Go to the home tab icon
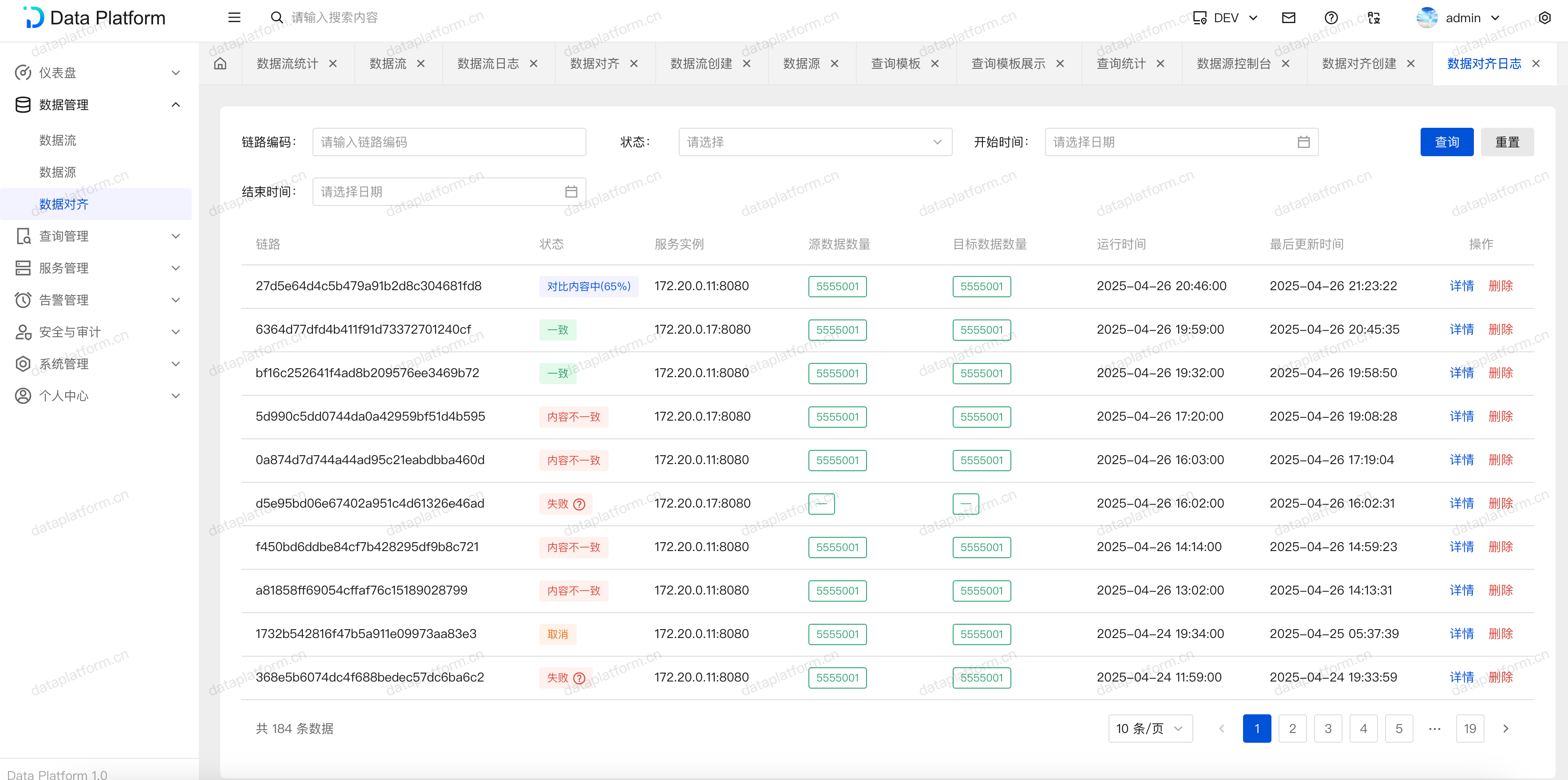 pyautogui.click(x=220, y=63)
